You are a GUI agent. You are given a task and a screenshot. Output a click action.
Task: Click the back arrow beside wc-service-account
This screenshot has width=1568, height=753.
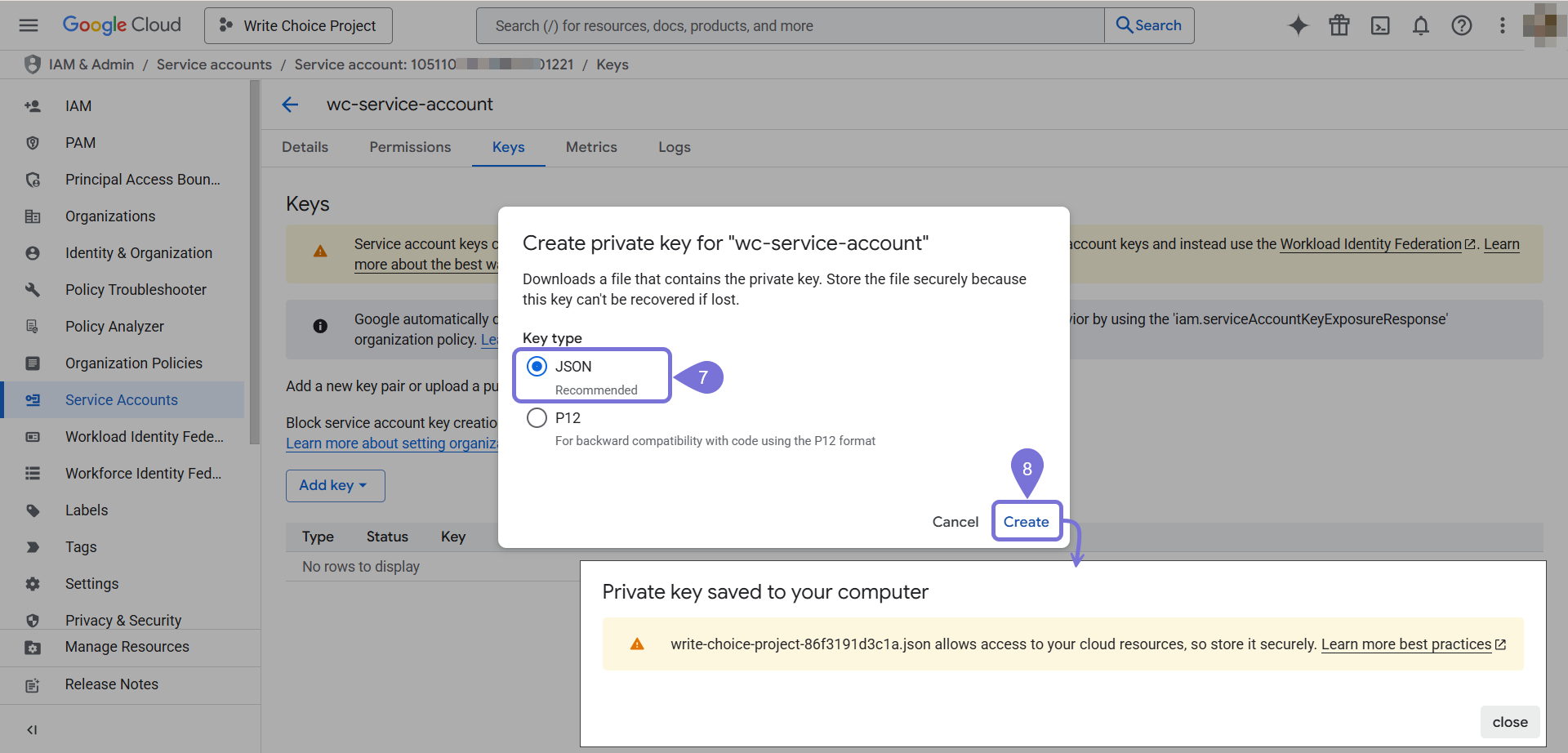click(x=290, y=105)
